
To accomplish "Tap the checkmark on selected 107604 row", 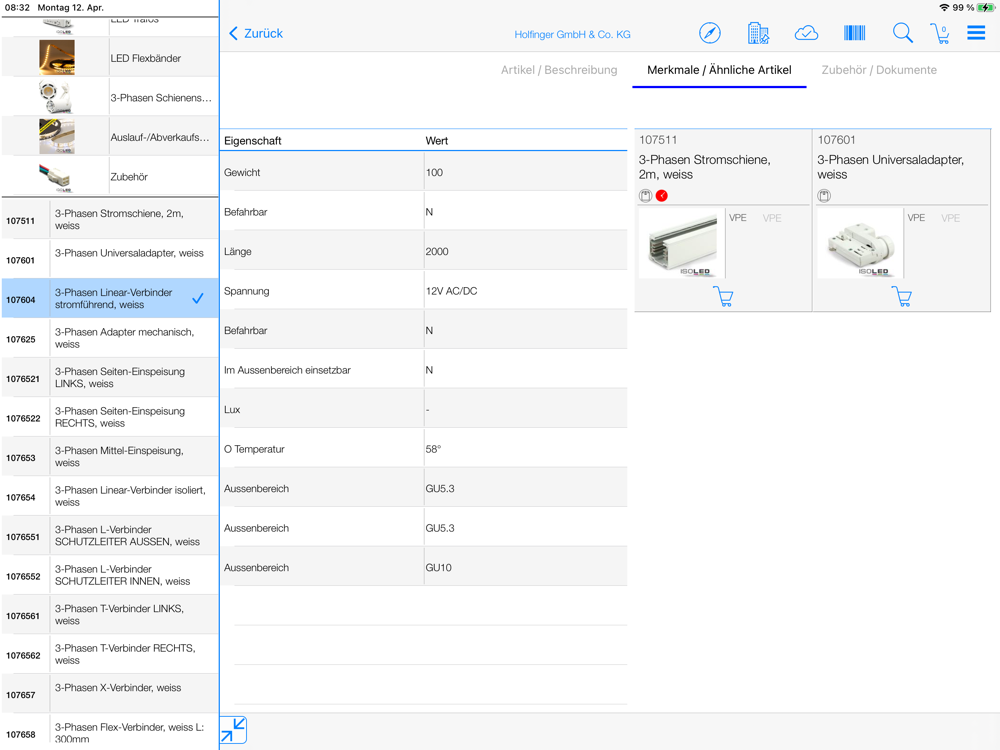I will click(198, 298).
